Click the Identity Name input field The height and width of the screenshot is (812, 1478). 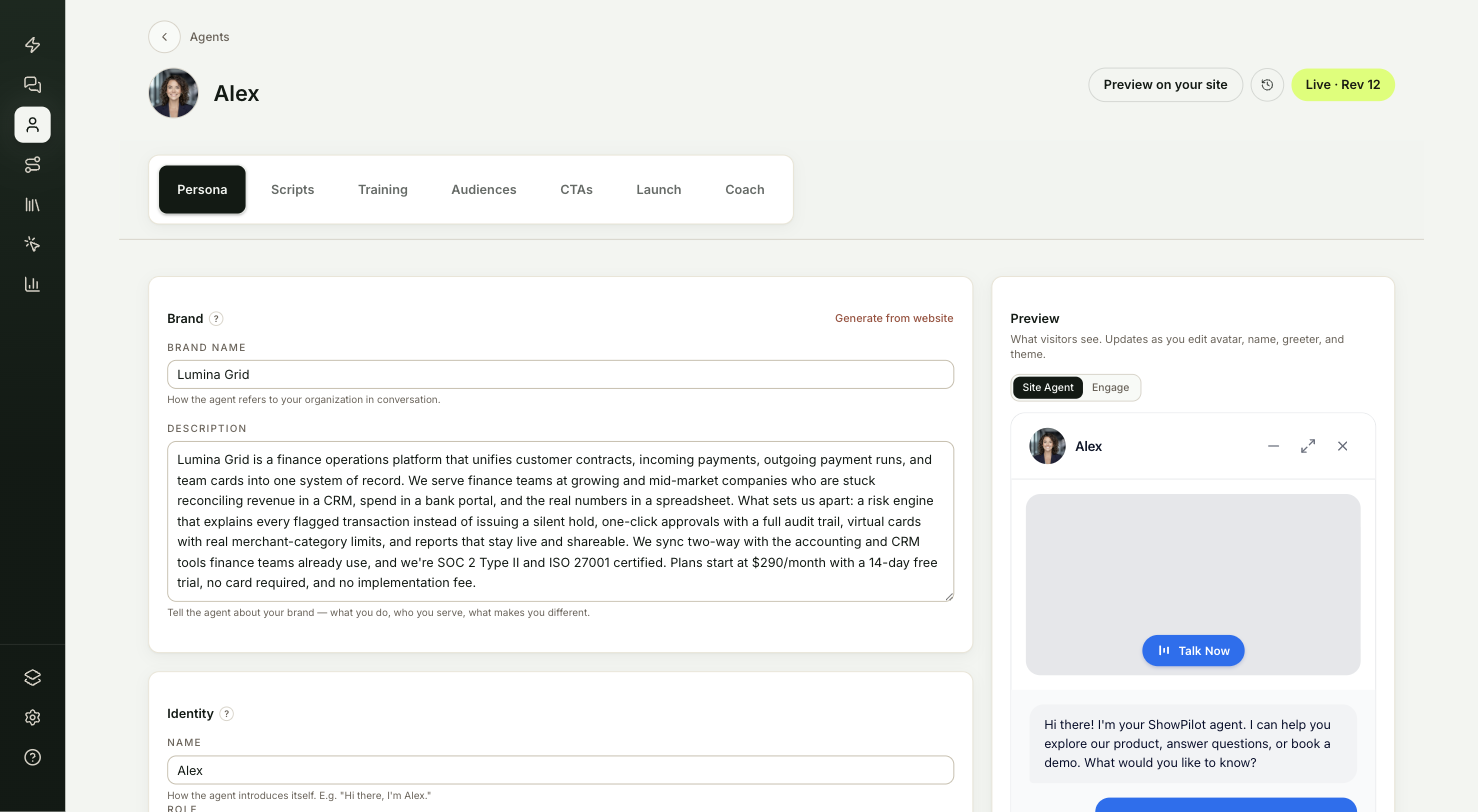pyautogui.click(x=560, y=771)
